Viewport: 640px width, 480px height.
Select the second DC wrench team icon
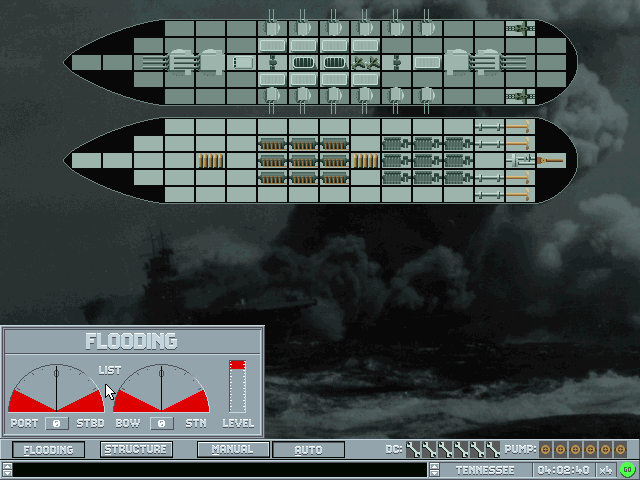coord(429,449)
